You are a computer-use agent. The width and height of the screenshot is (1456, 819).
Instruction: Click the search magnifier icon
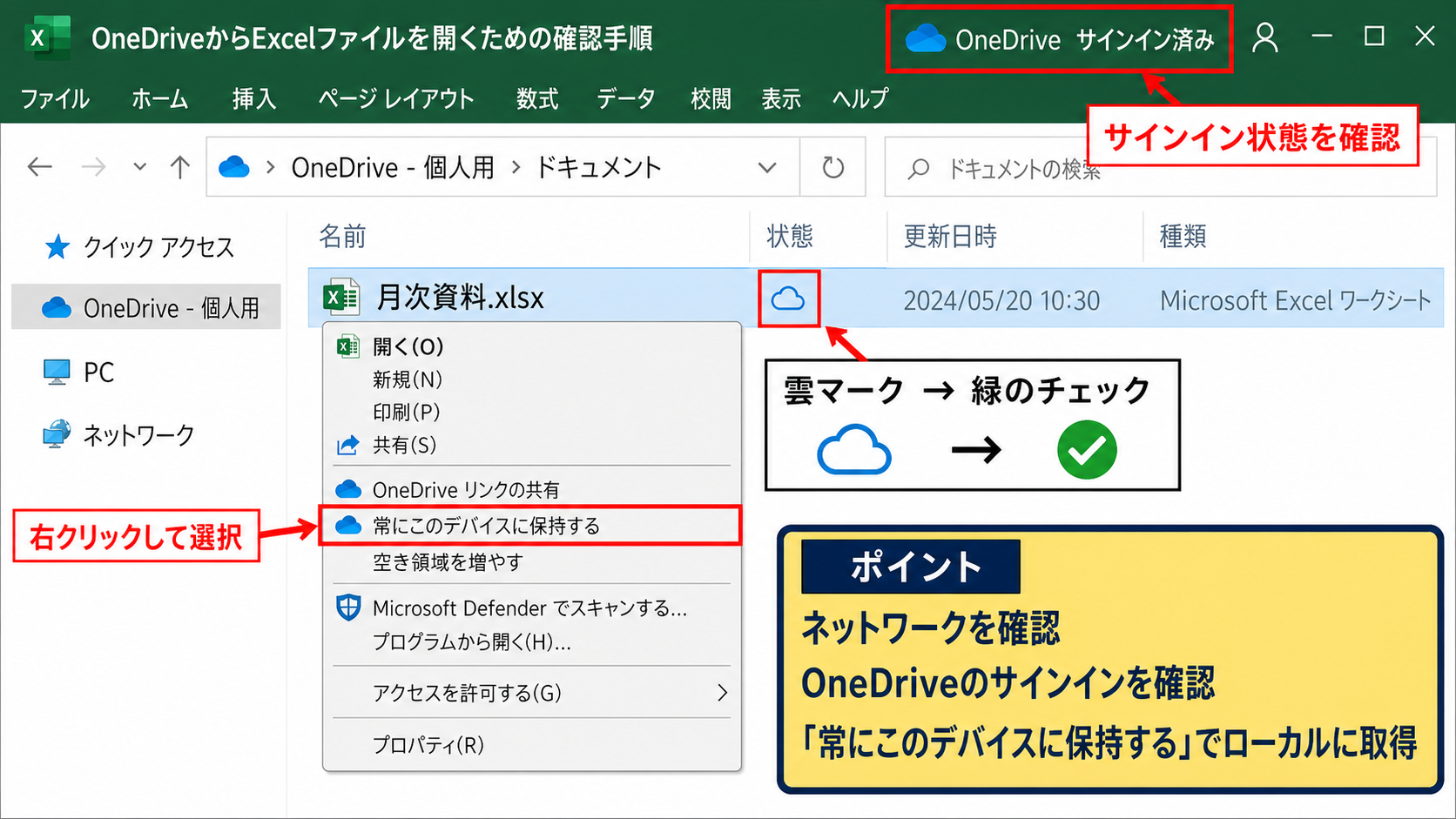tap(918, 168)
